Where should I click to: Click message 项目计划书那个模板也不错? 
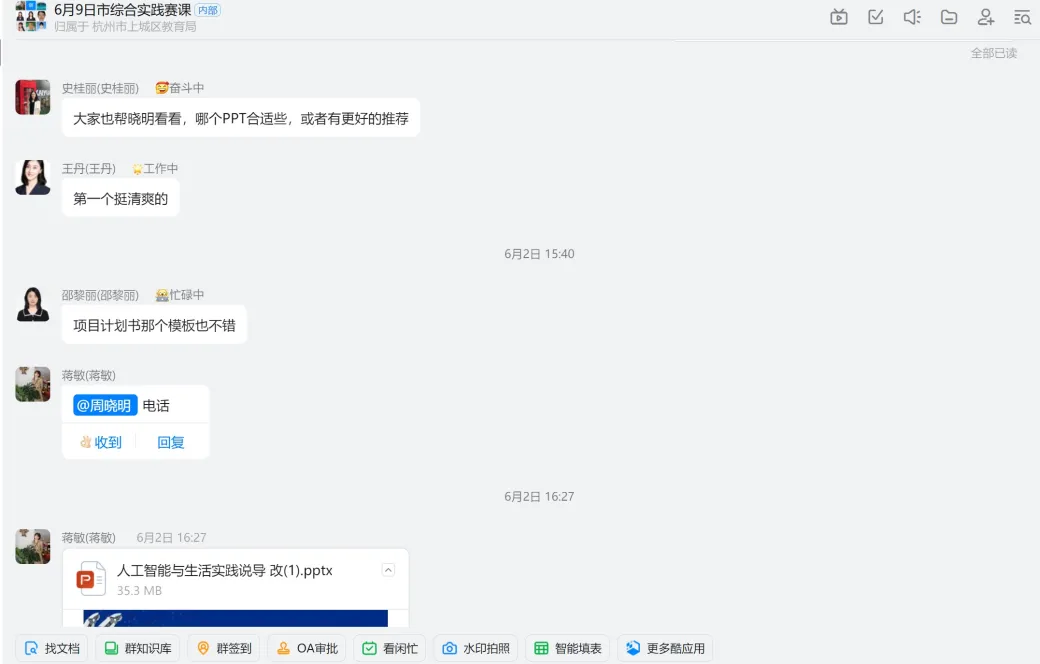[x=155, y=325]
